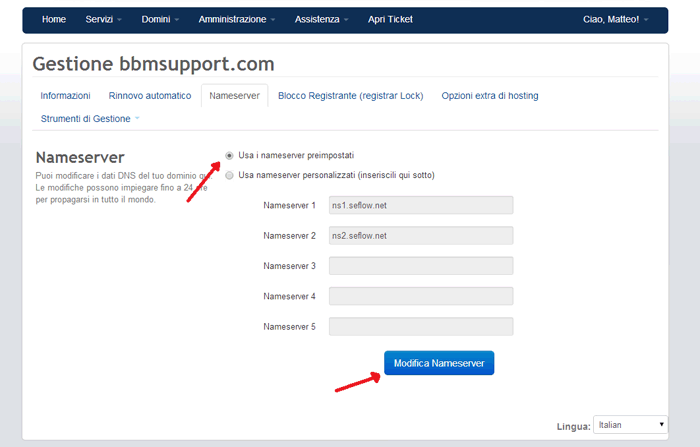The width and height of the screenshot is (700, 447).
Task: Select 'Usa nameserver personalizzati' radio option
Action: click(230, 175)
